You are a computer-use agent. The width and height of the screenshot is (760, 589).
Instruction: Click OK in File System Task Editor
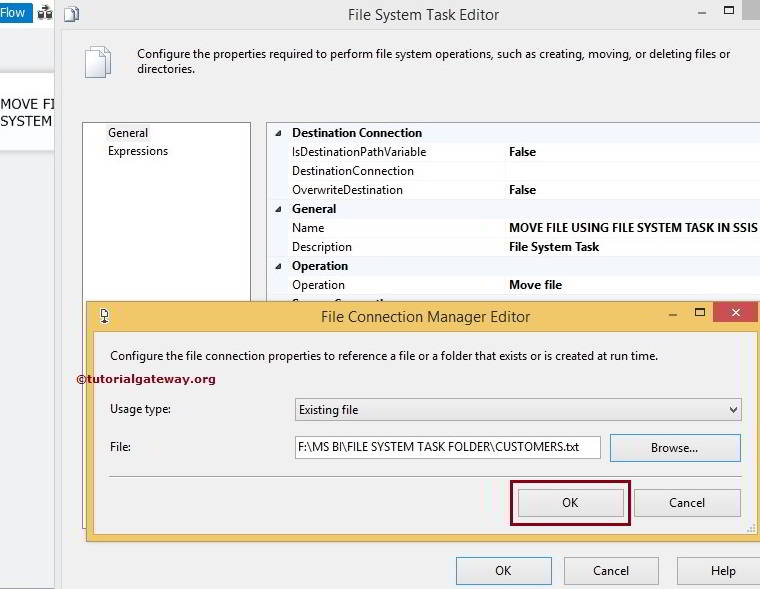(x=503, y=571)
